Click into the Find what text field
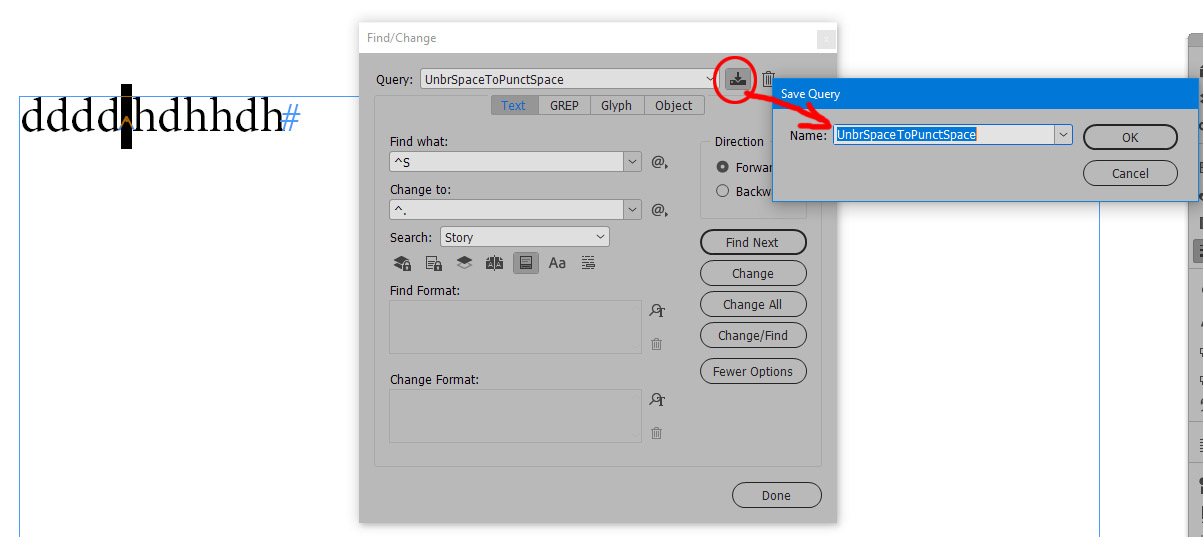Viewport: 1203px width, 537px height. pyautogui.click(x=506, y=161)
